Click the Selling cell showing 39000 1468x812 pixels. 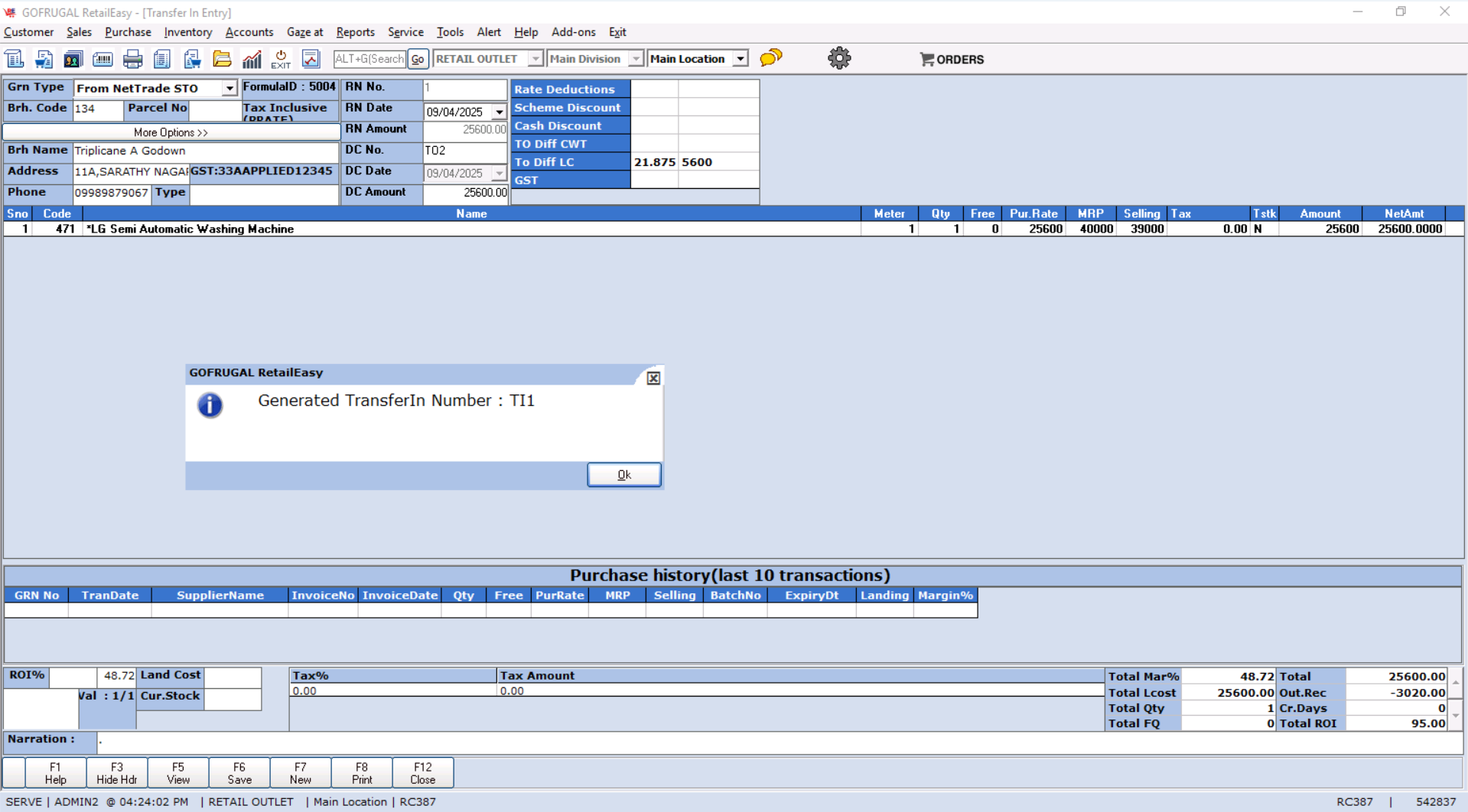1142,229
